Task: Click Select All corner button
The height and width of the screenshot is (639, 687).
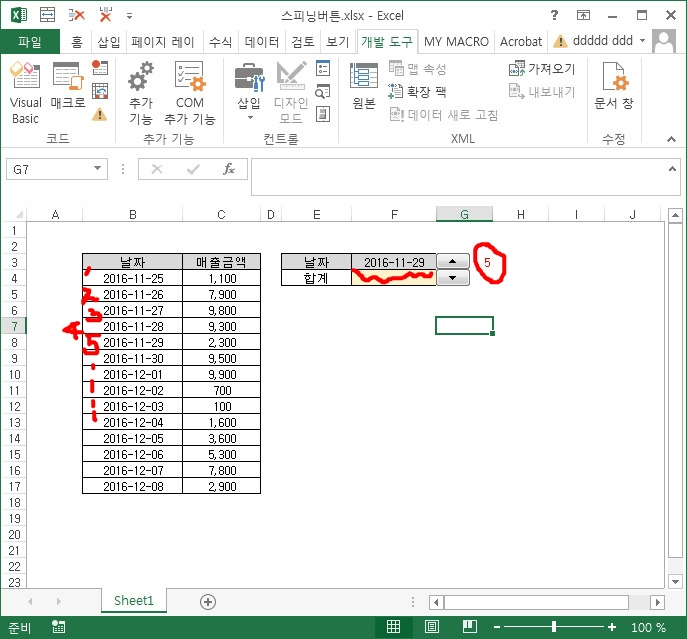Action: tap(18, 214)
